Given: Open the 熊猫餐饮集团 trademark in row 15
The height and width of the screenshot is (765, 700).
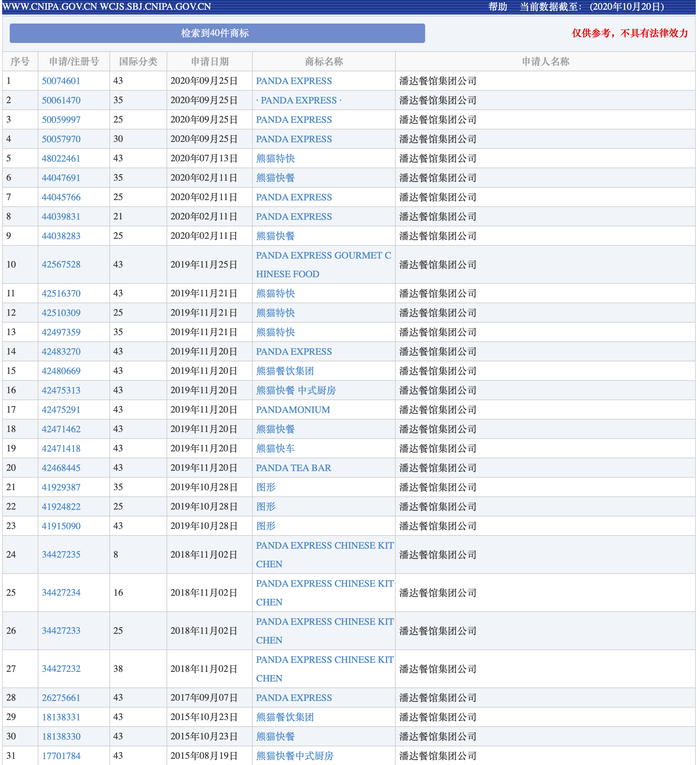Looking at the screenshot, I should pos(285,371).
